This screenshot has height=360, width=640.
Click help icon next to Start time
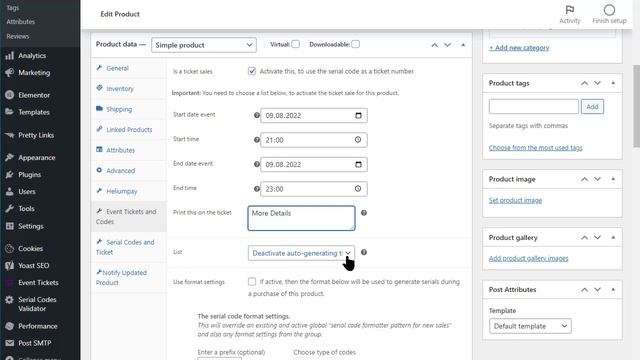coord(257,140)
